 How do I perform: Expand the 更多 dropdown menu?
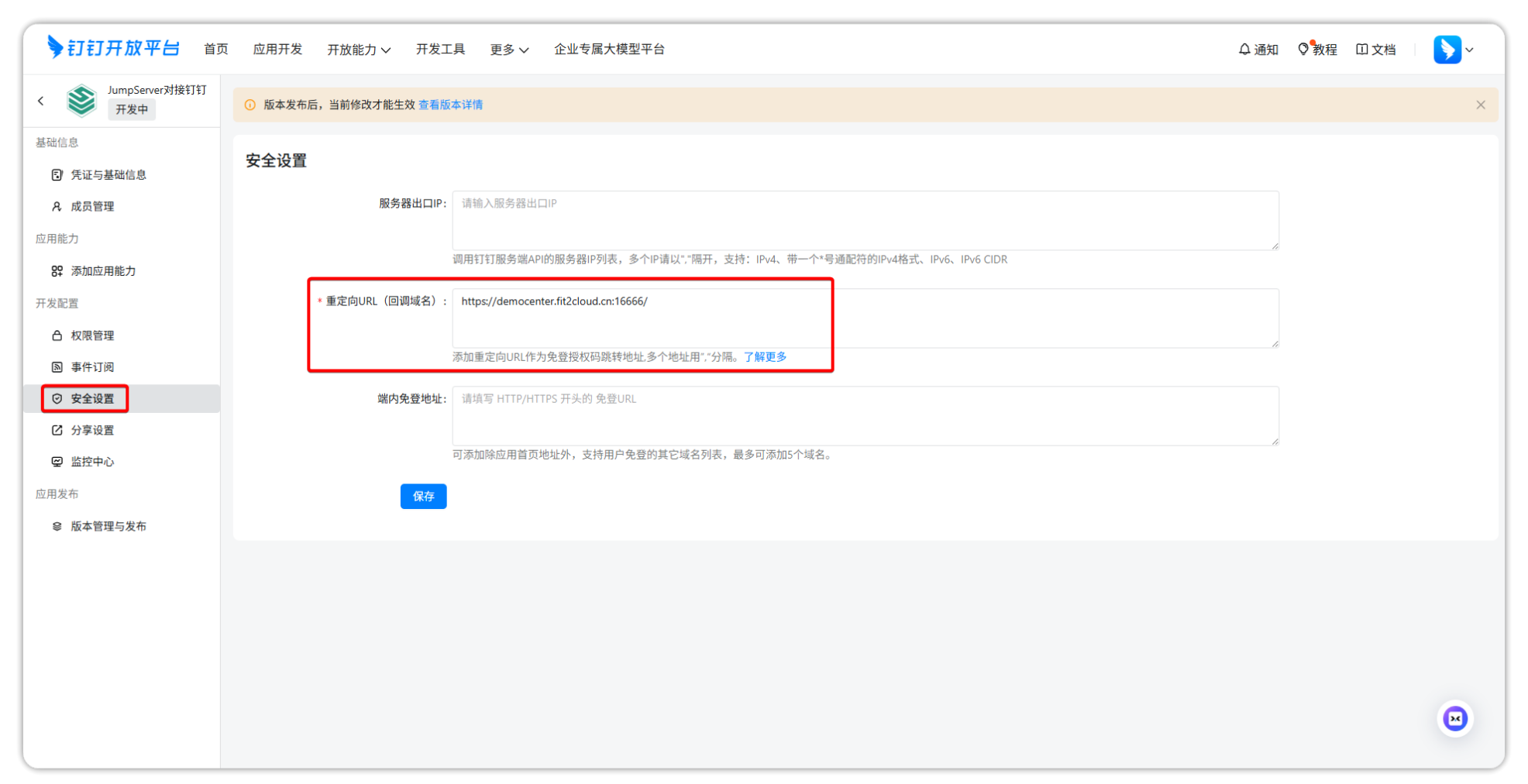pyautogui.click(x=509, y=50)
